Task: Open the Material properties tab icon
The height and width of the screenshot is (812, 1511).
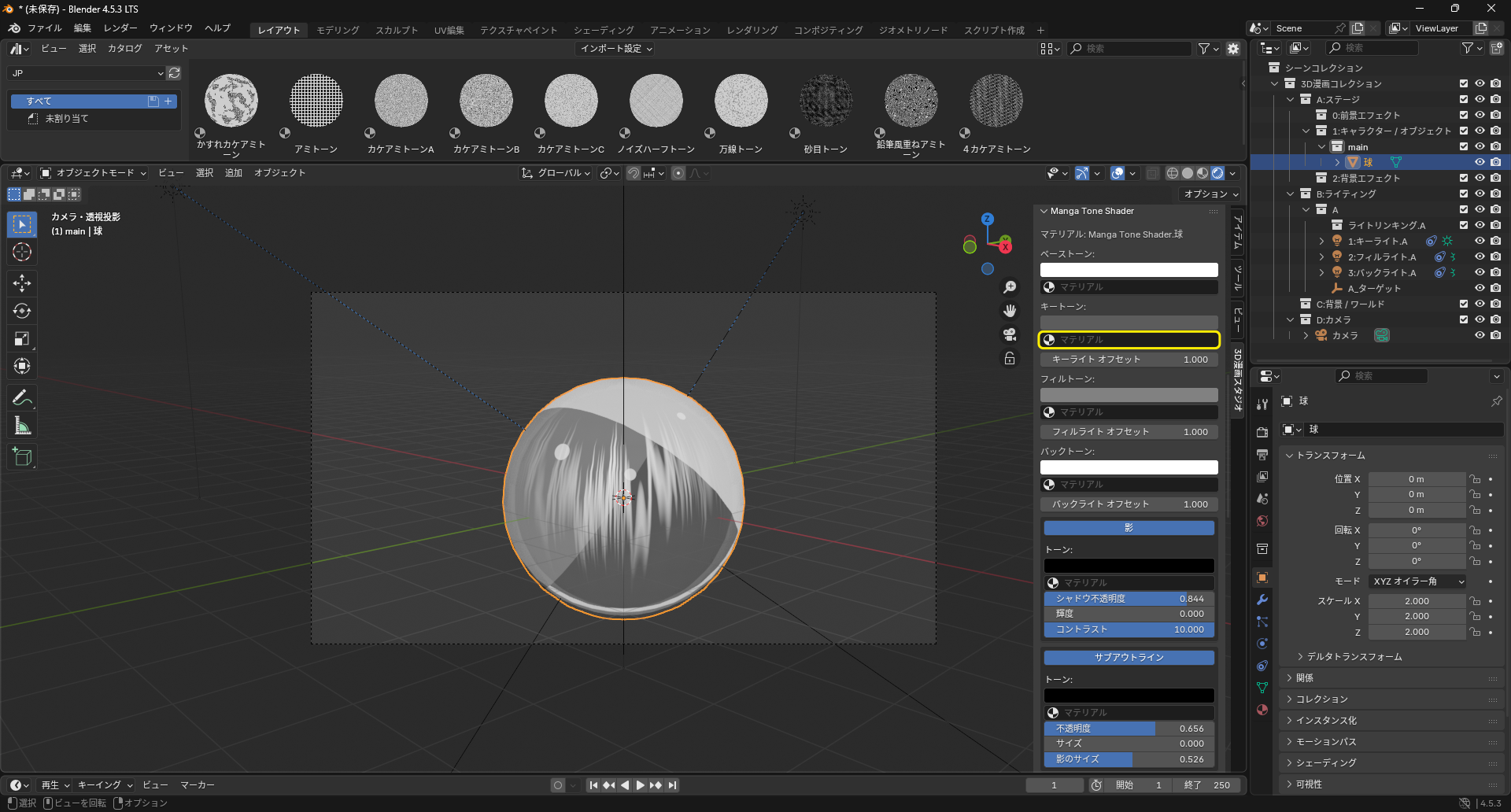Action: click(x=1262, y=710)
